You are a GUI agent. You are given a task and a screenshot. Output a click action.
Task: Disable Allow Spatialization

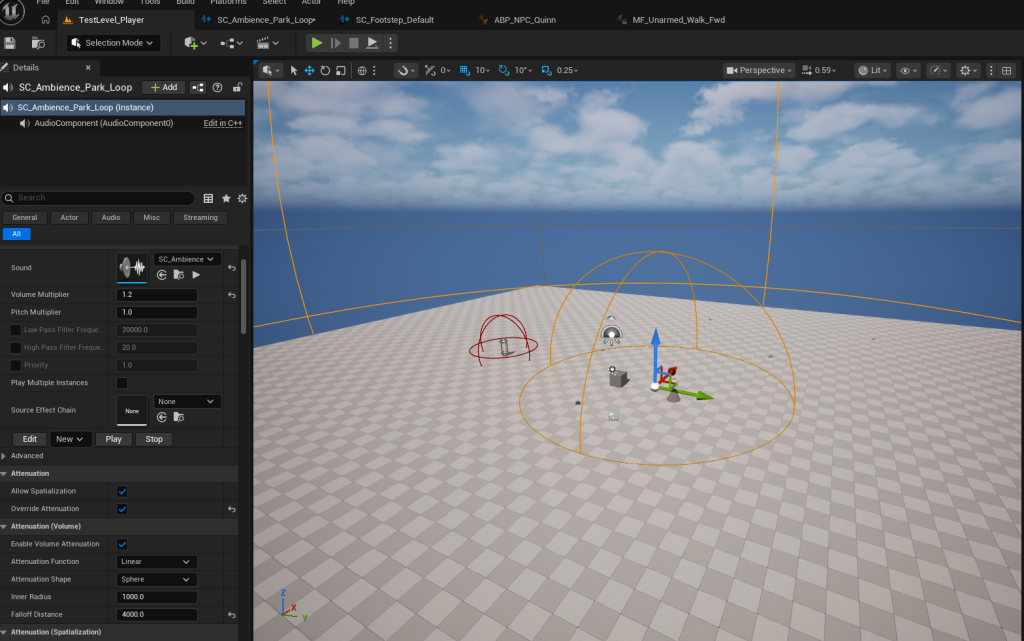click(122, 491)
